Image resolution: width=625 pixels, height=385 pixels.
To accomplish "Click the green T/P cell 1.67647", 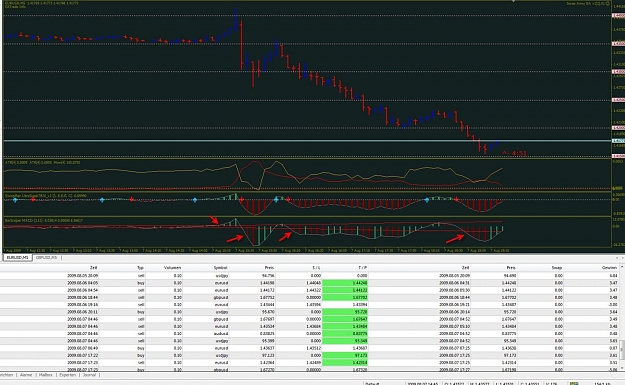I will coord(345,319).
